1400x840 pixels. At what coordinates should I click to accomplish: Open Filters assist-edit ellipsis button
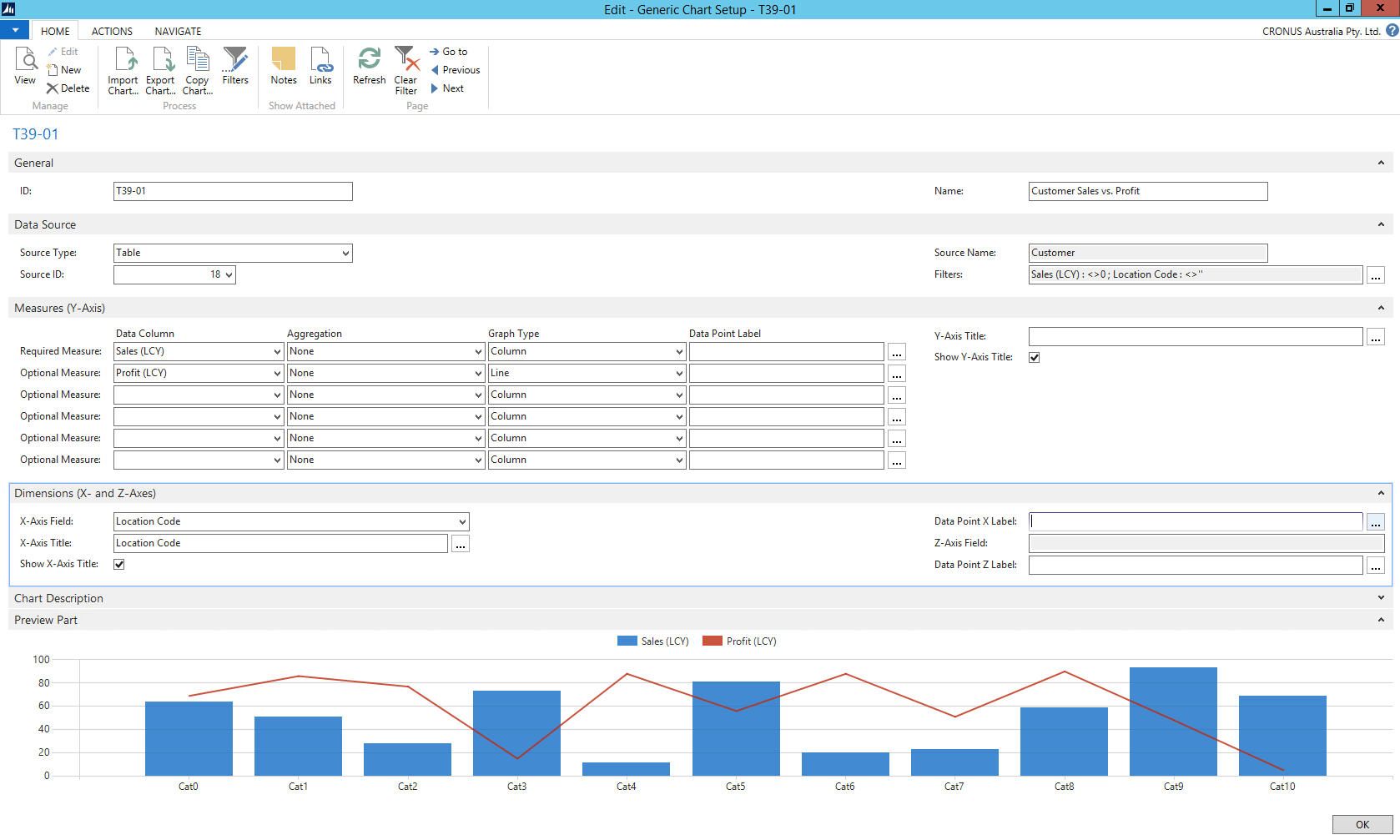point(1376,275)
